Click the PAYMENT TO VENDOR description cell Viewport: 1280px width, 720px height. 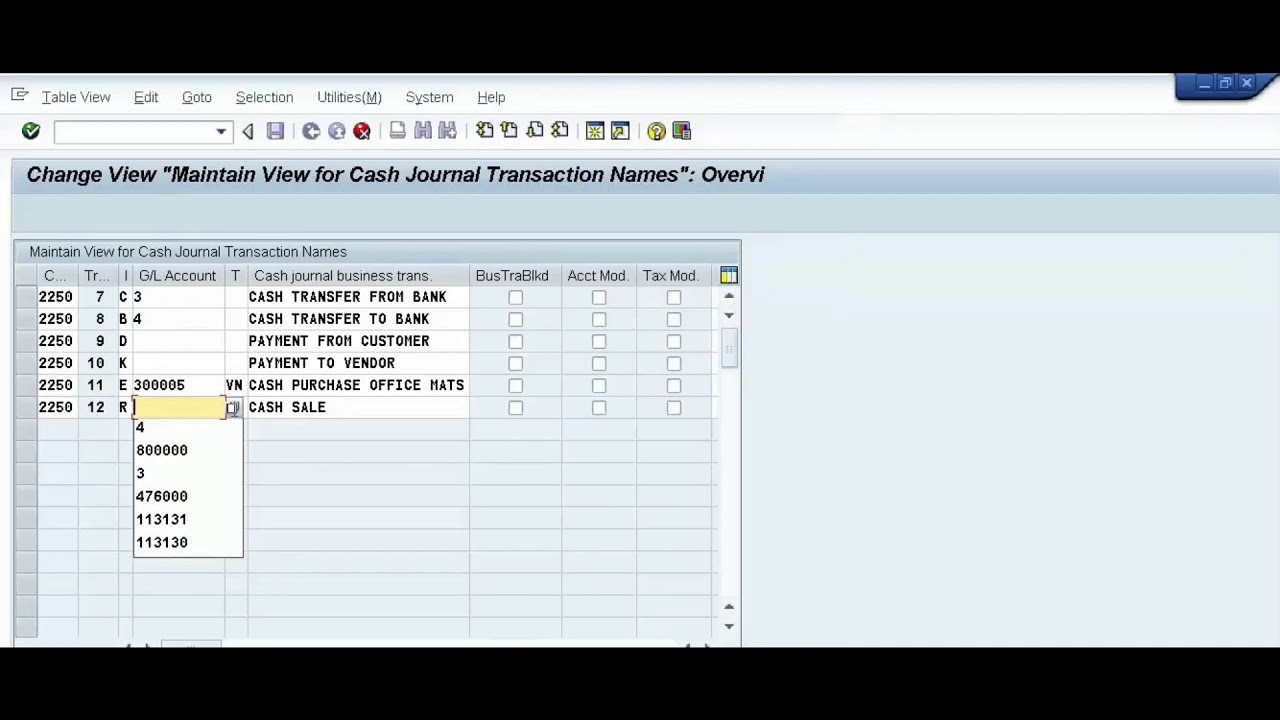[x=357, y=364]
